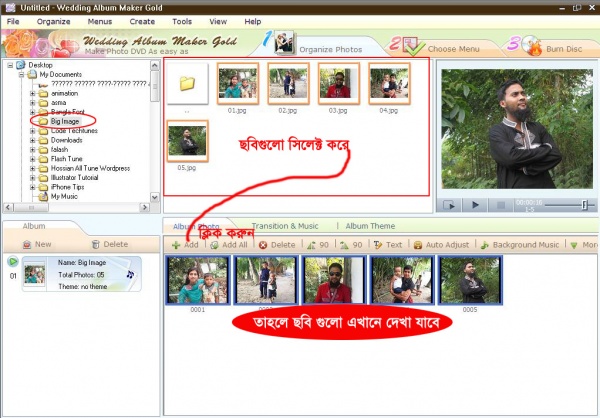Click the Add photo button

point(185,245)
